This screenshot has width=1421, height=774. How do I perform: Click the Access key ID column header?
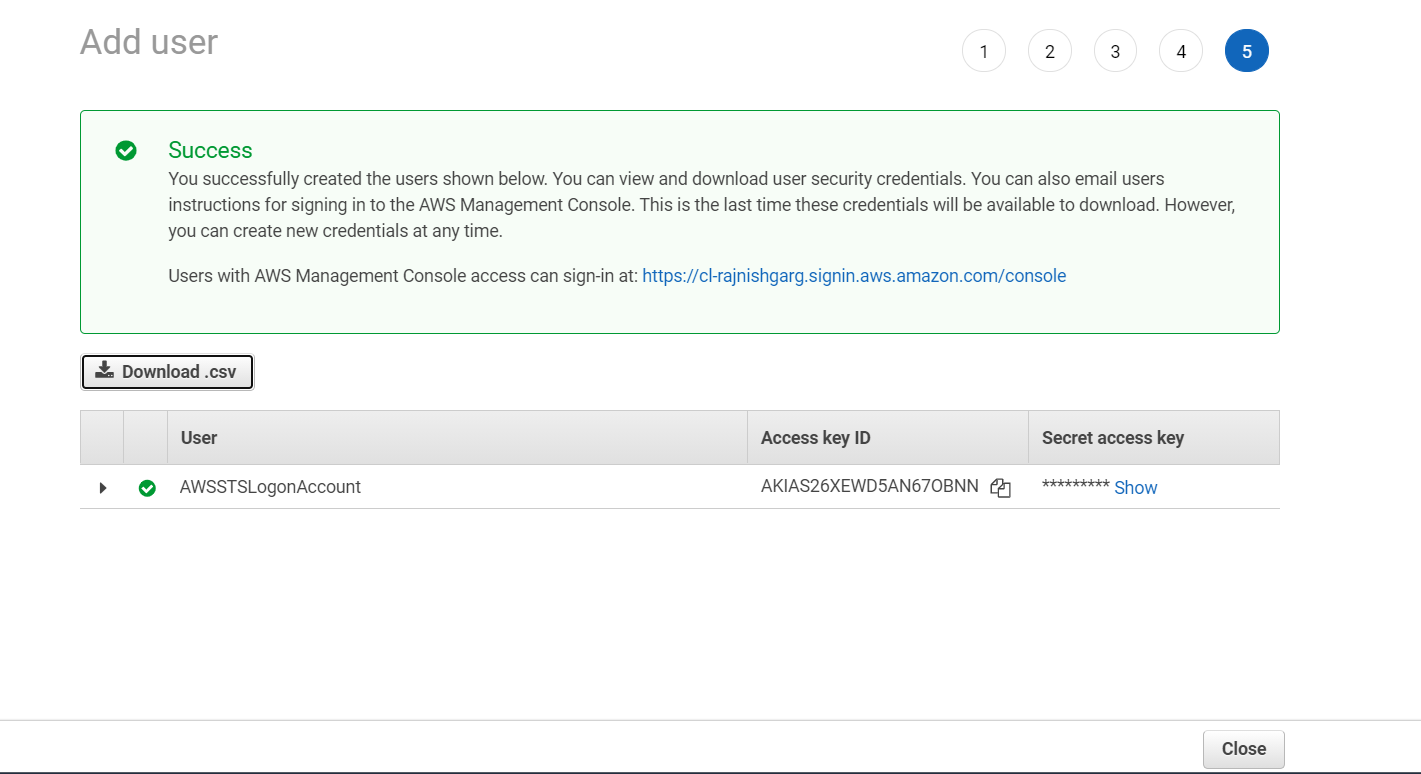click(x=888, y=438)
